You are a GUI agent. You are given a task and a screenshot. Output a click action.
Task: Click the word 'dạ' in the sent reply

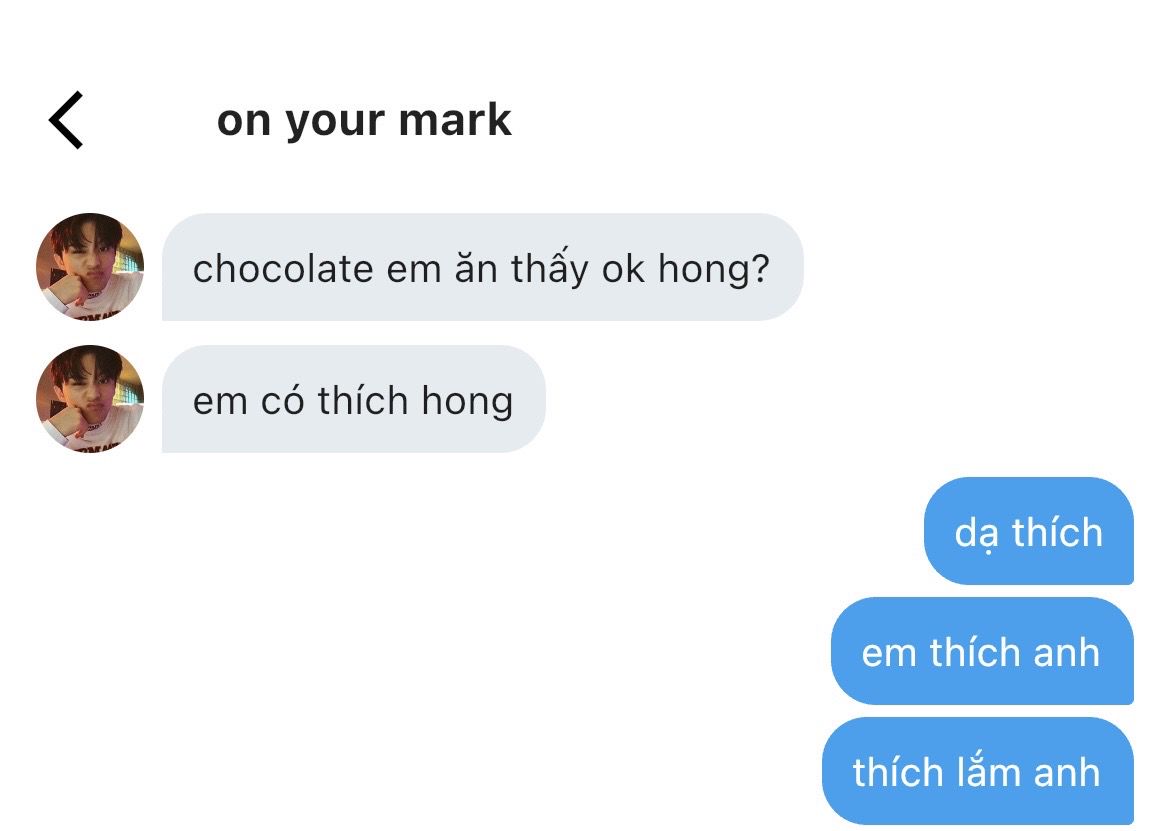[x=976, y=534]
